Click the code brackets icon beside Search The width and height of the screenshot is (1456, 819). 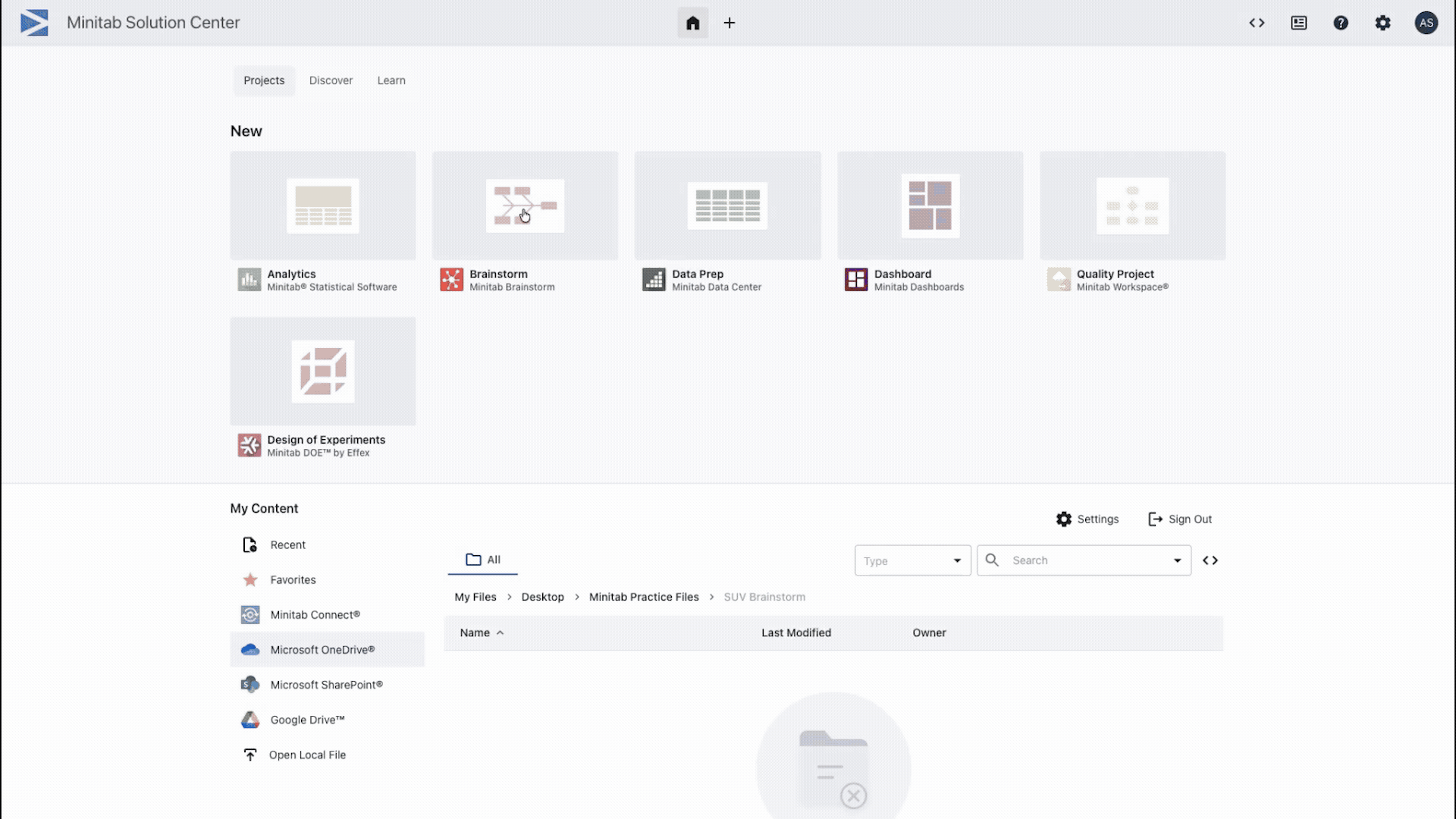[x=1210, y=560]
